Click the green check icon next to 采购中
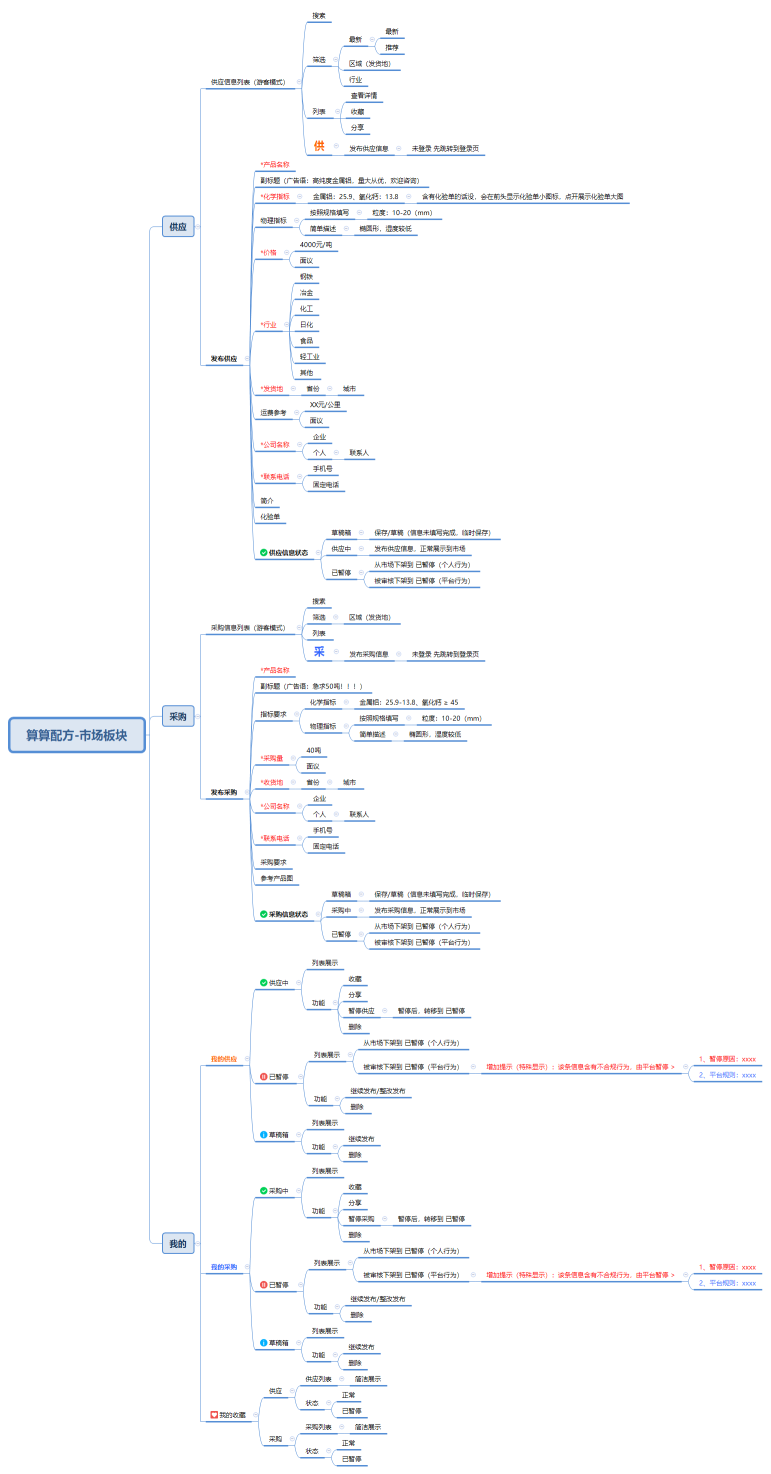This screenshot has width=771, height=1474. tap(264, 1191)
